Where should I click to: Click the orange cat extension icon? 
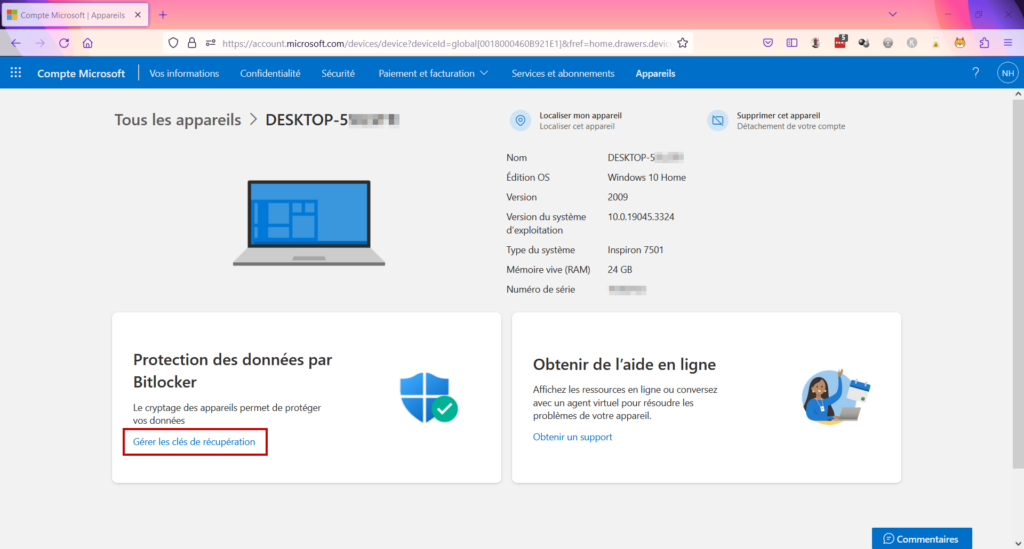[x=960, y=43]
